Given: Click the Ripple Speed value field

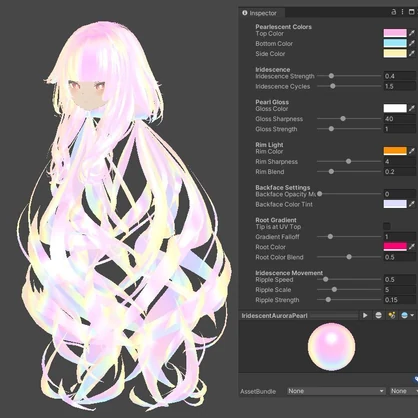Looking at the screenshot, I should [400, 279].
